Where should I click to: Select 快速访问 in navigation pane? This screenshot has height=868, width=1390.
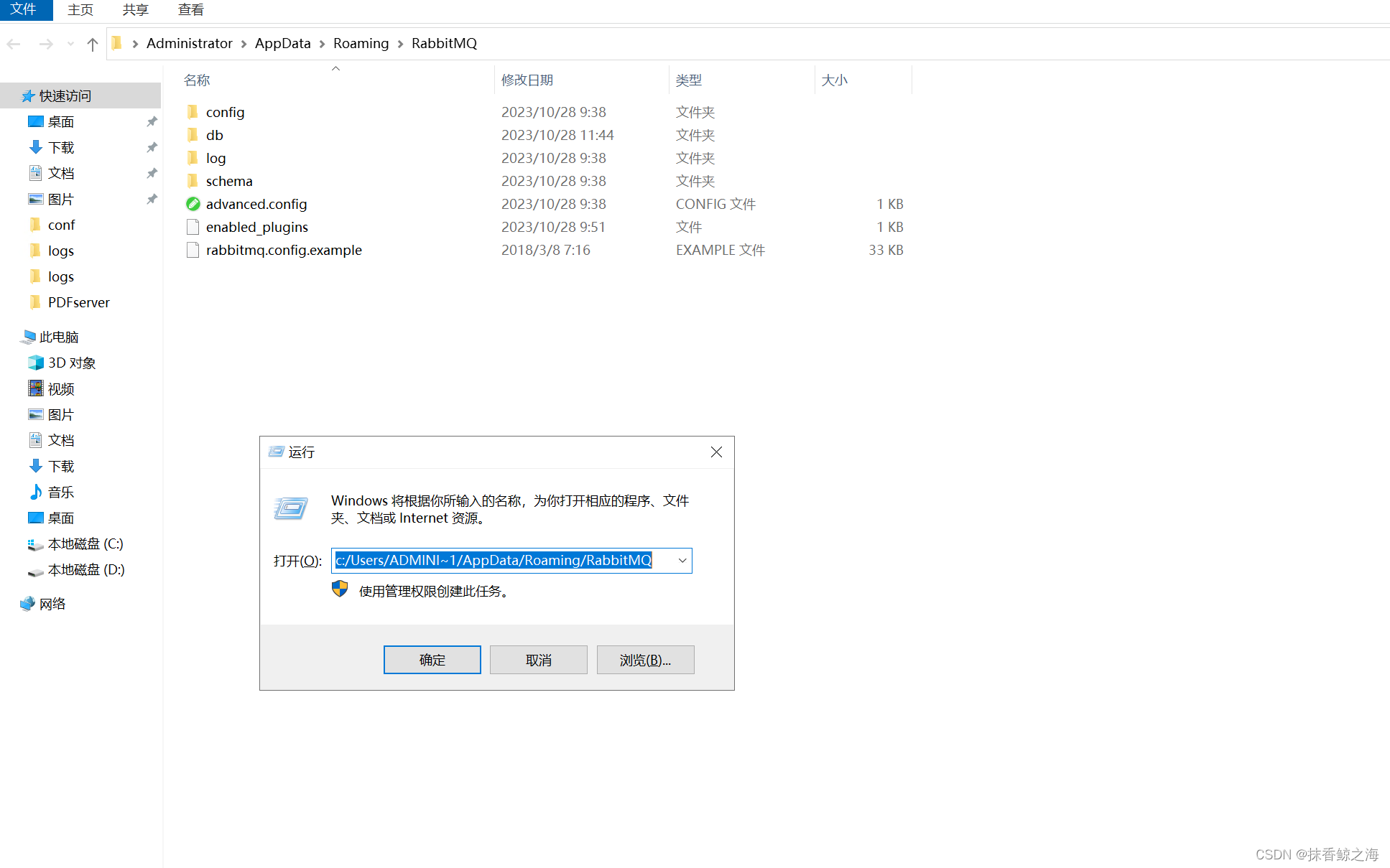pyautogui.click(x=80, y=95)
